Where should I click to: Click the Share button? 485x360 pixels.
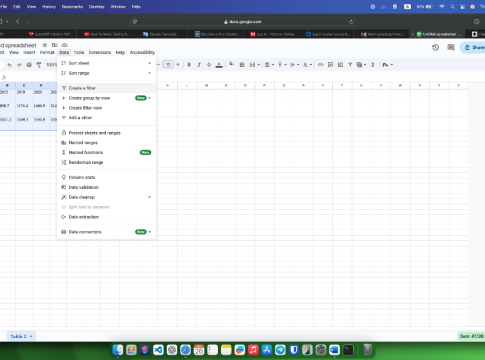tap(473, 47)
